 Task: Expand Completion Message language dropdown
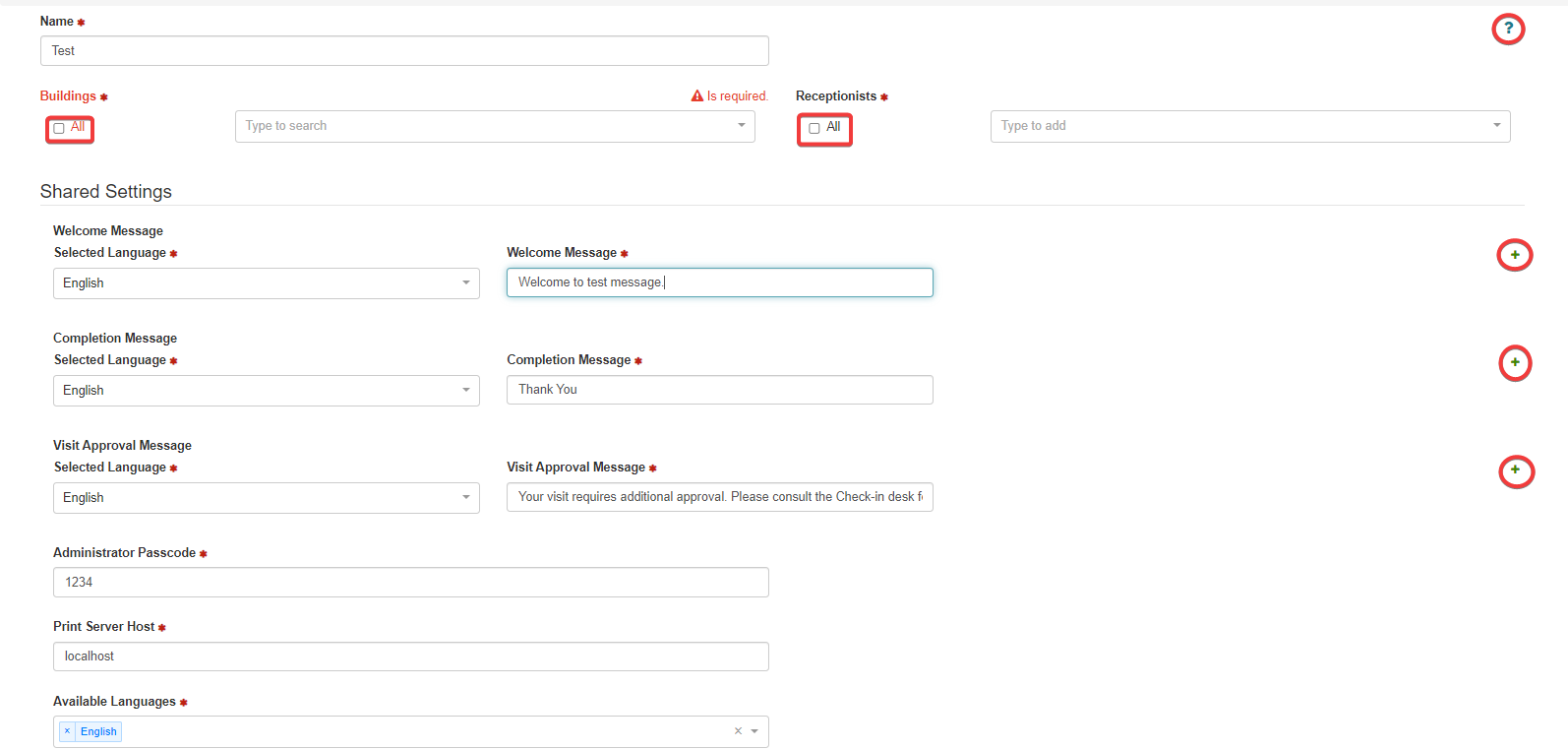coord(266,391)
